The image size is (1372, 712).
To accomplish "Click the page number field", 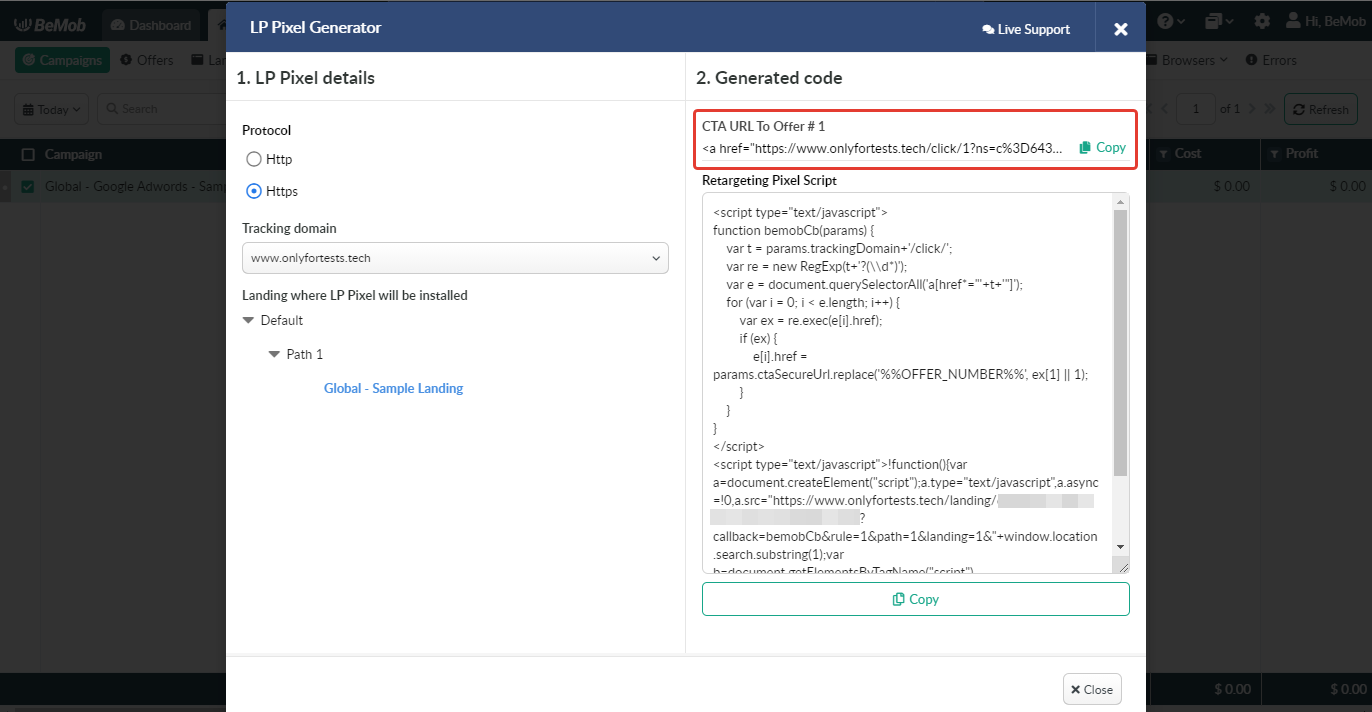I will coord(1194,109).
